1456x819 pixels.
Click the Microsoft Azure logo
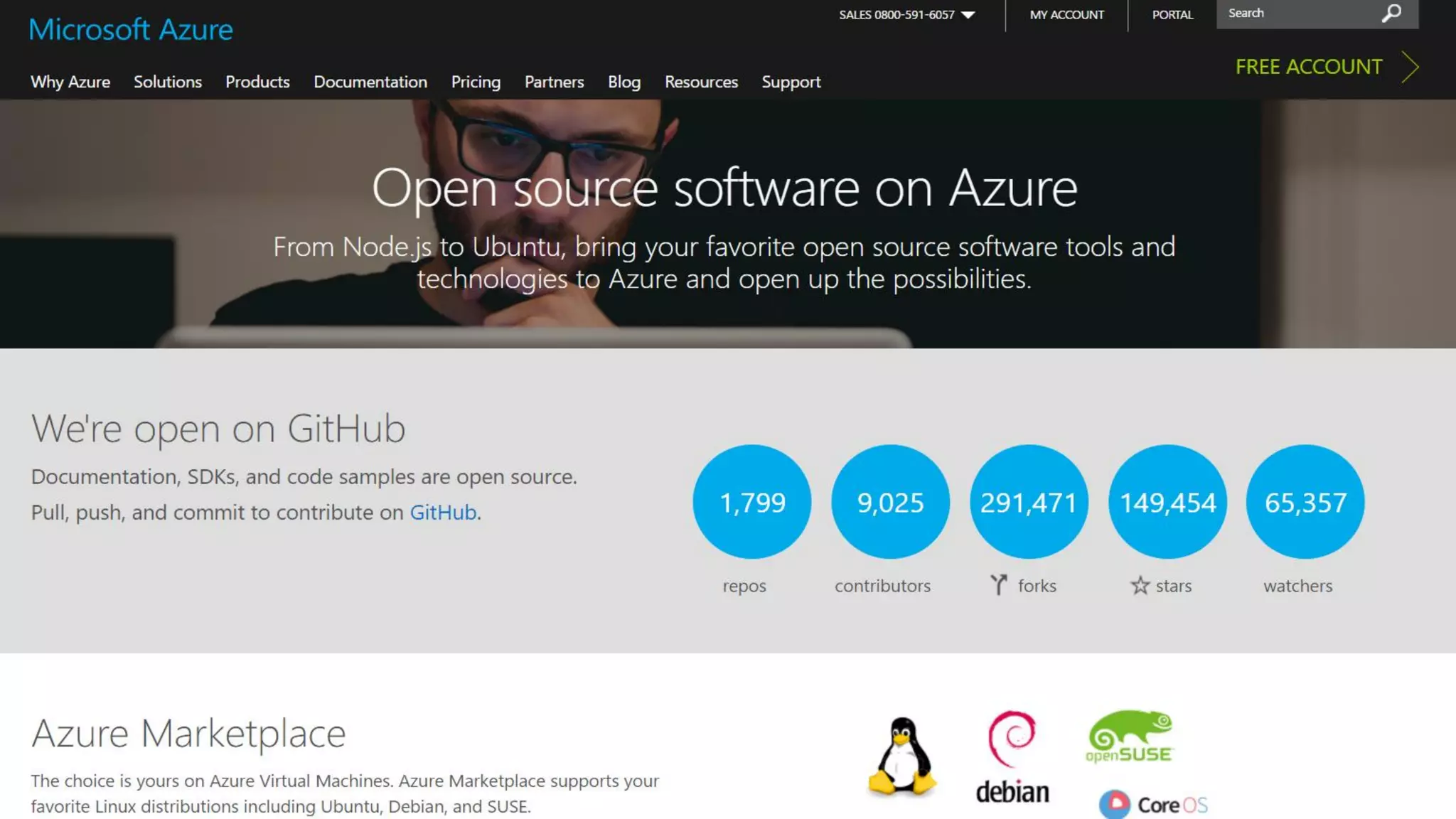[131, 29]
